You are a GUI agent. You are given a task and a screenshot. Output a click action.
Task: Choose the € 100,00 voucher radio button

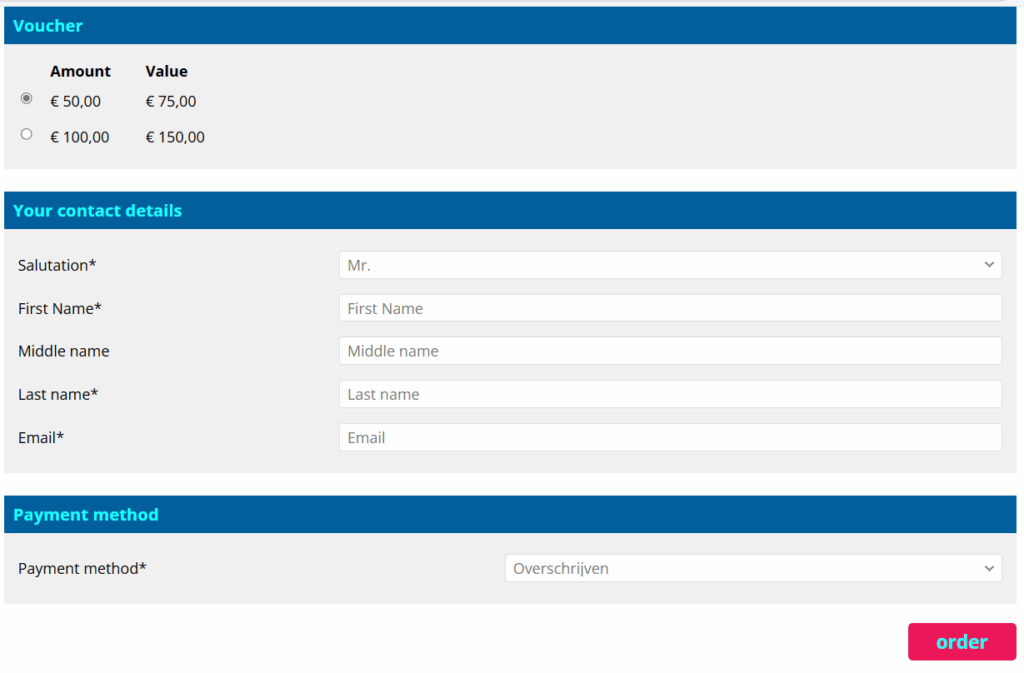pyautogui.click(x=26, y=134)
